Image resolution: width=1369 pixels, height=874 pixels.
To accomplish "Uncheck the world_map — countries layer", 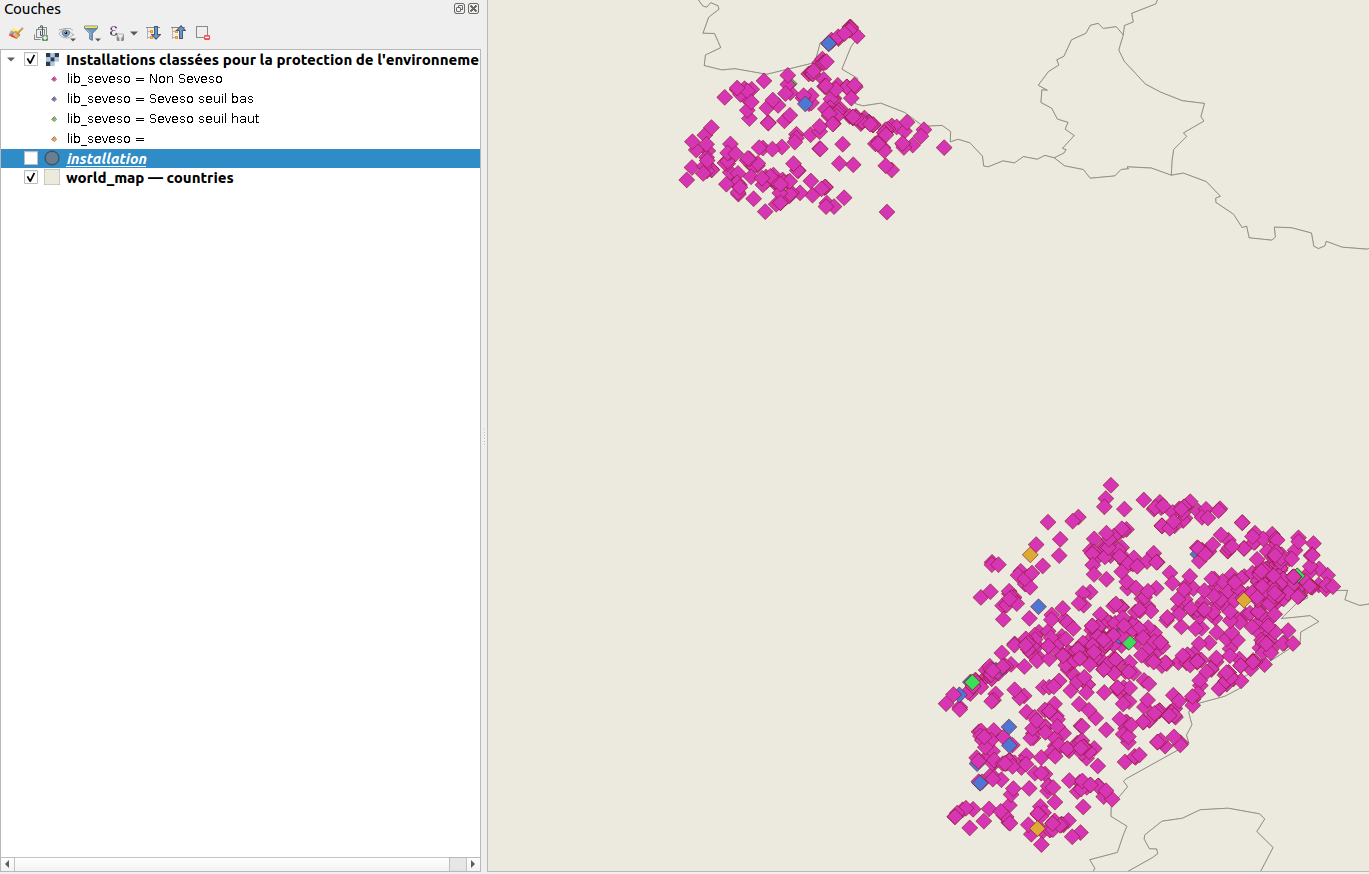I will pyautogui.click(x=30, y=177).
